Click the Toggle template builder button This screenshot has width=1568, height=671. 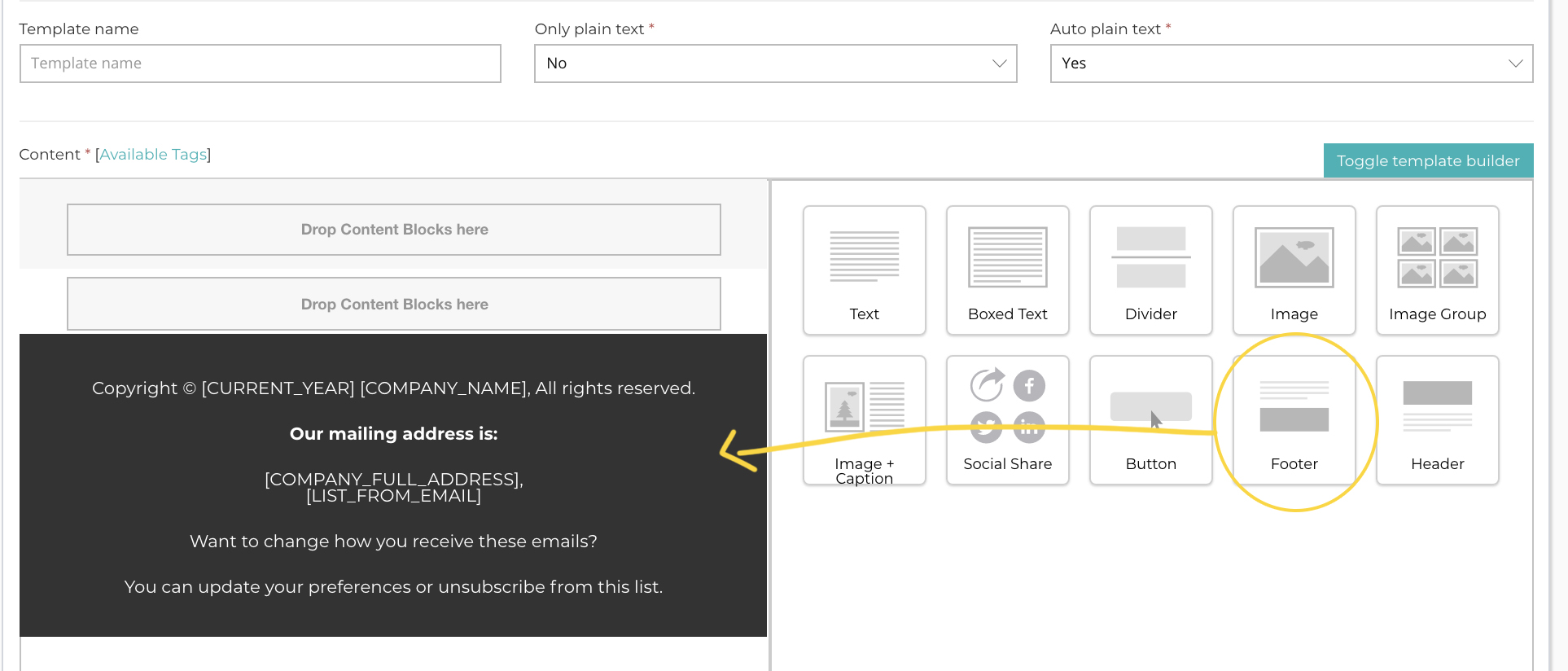[x=1428, y=160]
